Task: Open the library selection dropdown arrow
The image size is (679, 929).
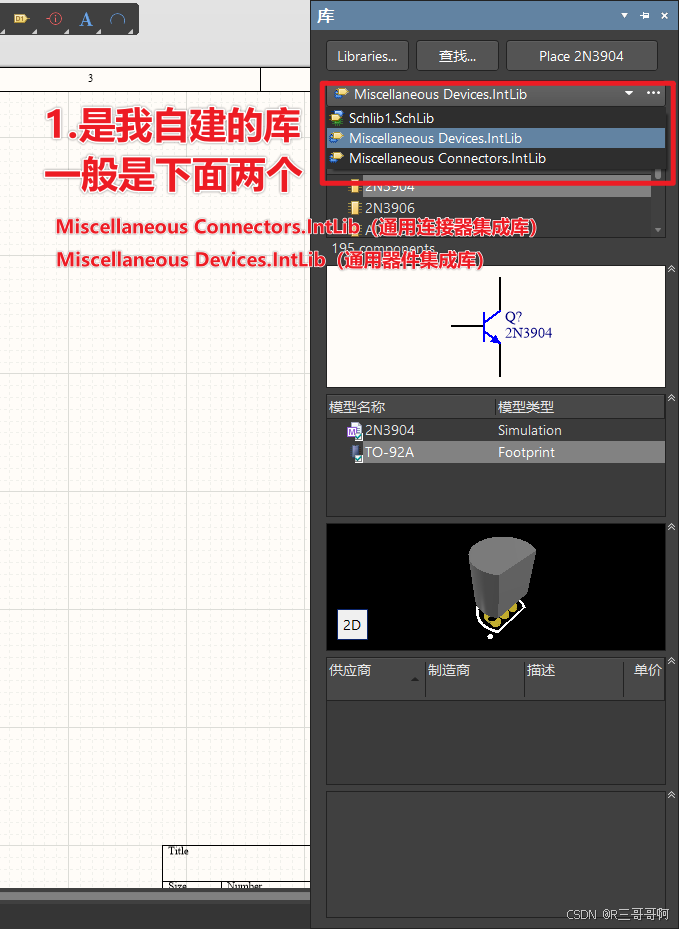Action: pos(629,93)
